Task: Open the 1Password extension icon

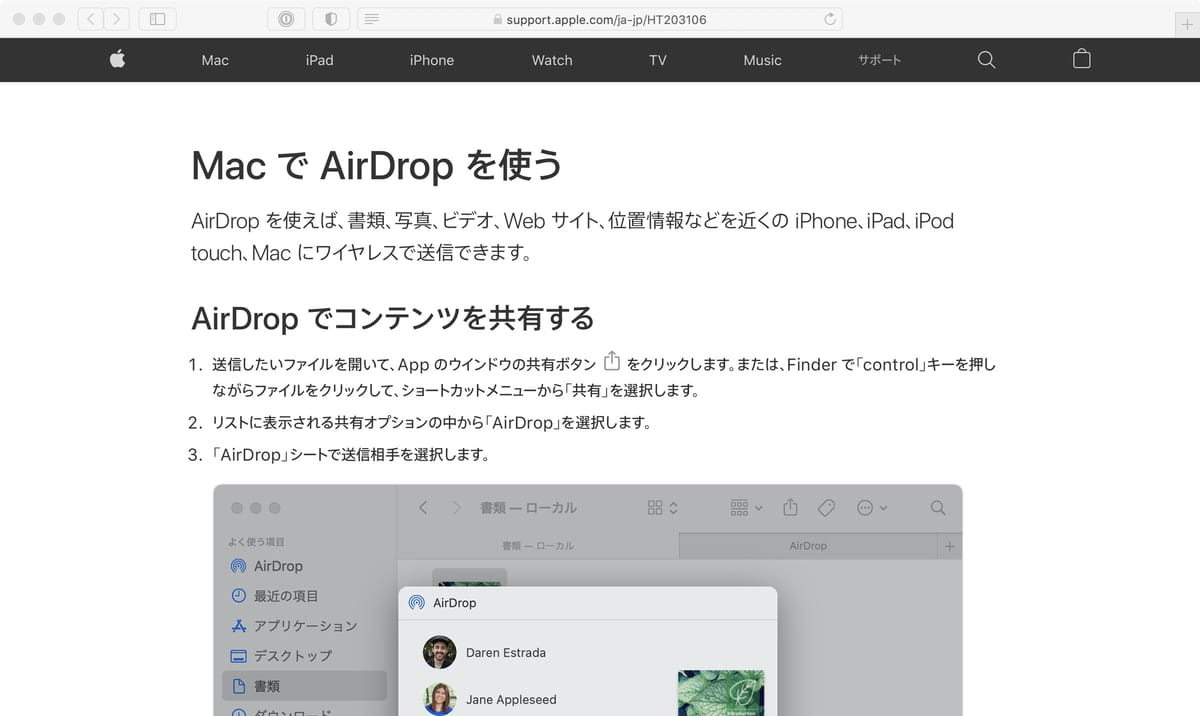Action: [286, 19]
